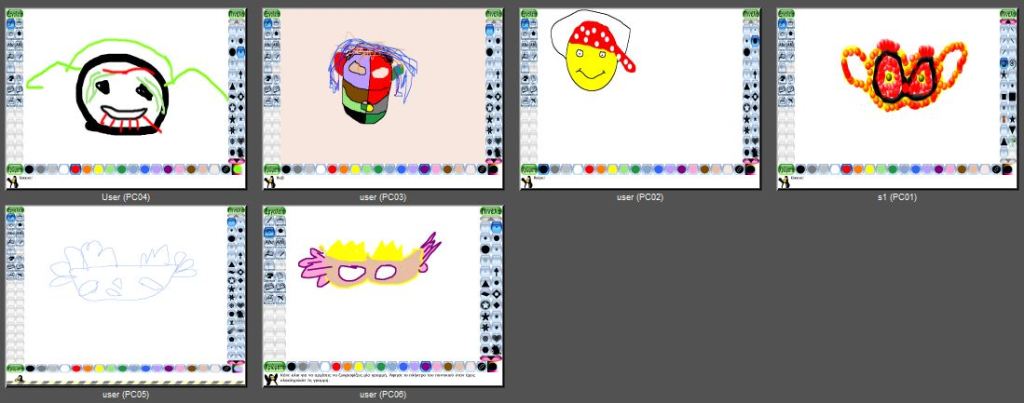Image resolution: width=1024 pixels, height=403 pixels.
Task: Open PC03 screen with pink background drawing
Action: point(382,95)
